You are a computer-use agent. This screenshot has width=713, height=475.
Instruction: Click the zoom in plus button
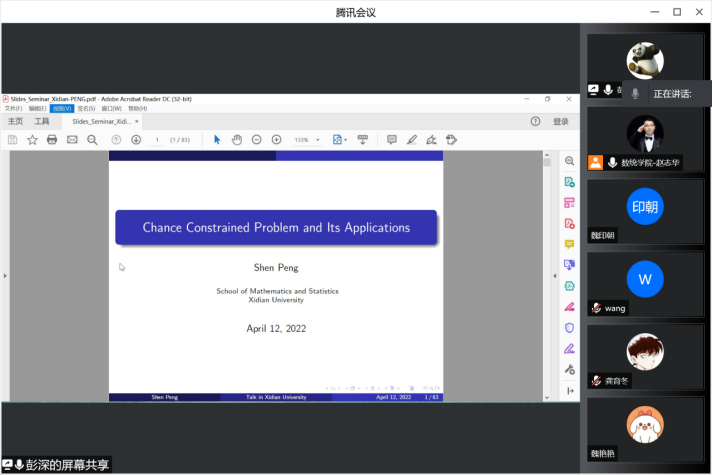[276, 140]
